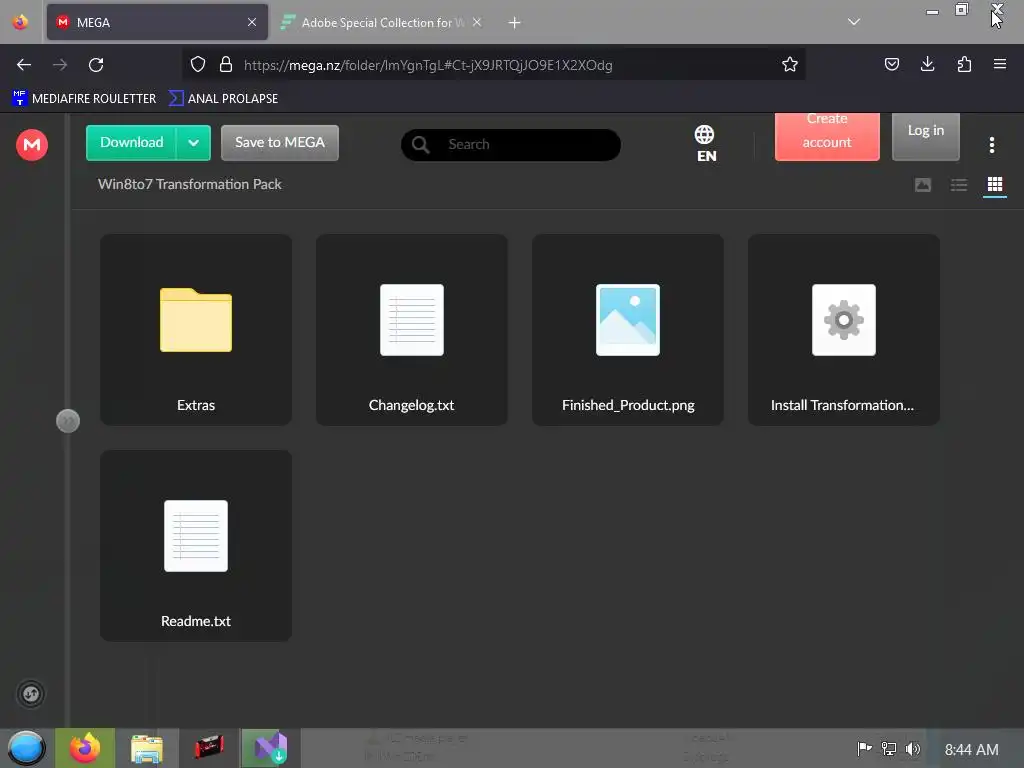This screenshot has width=1024, height=768.
Task: Click the green Download button
Action: [131, 142]
